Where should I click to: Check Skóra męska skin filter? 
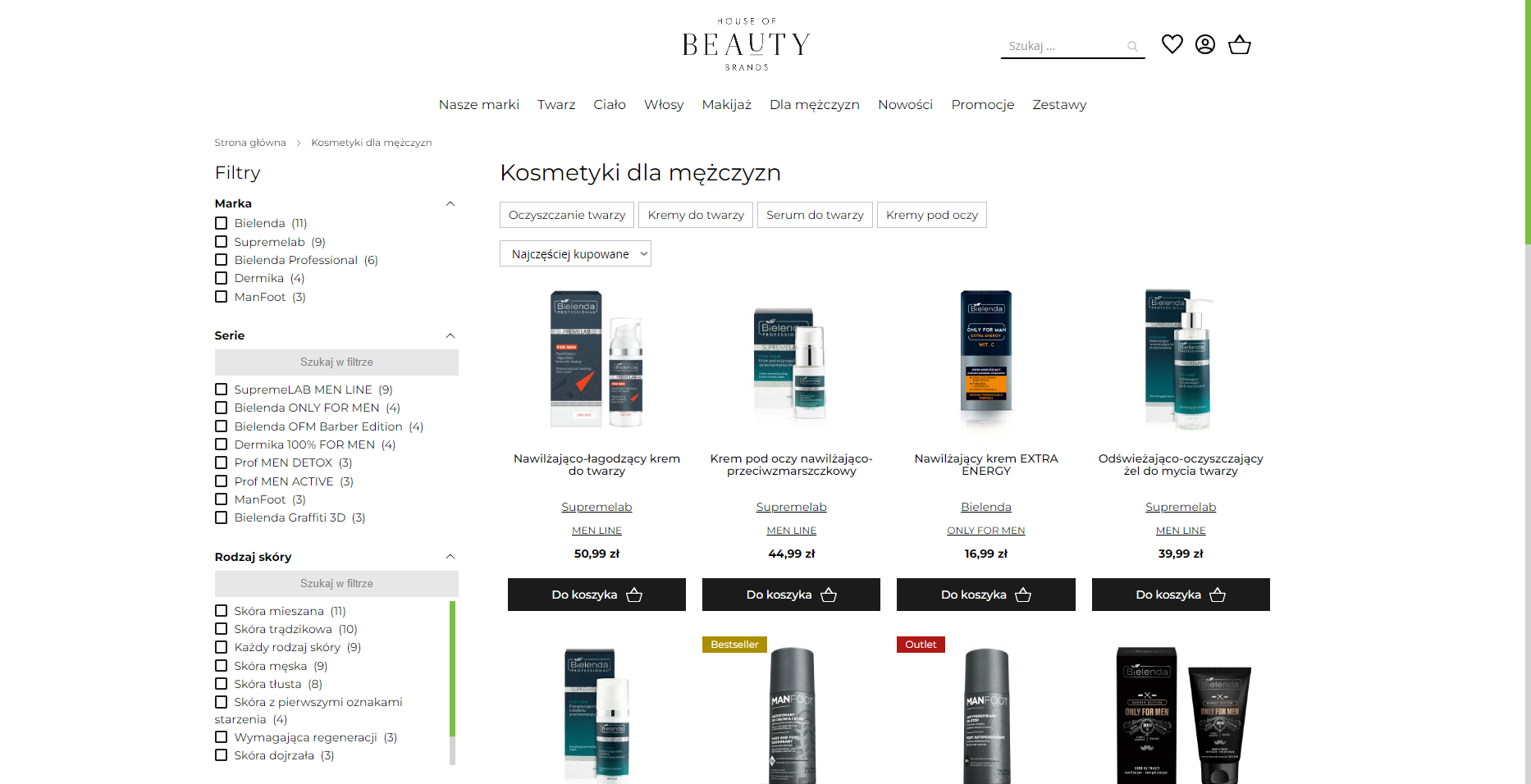point(222,666)
